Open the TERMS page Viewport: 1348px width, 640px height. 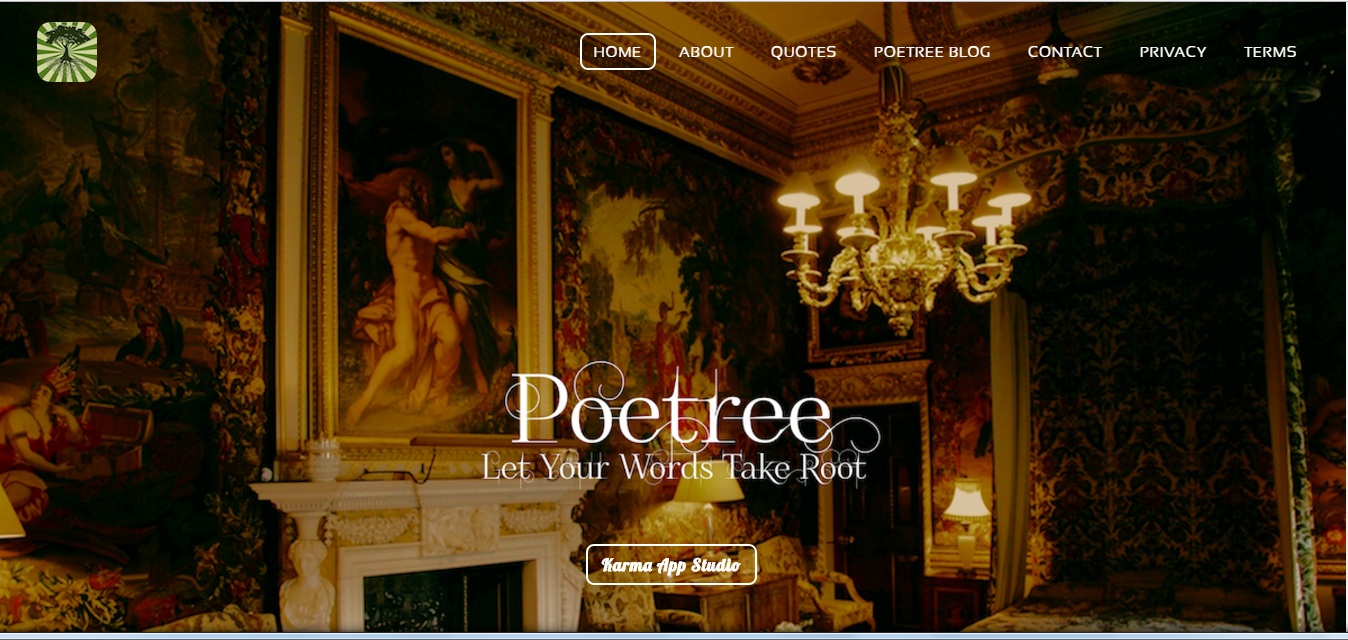click(1270, 52)
